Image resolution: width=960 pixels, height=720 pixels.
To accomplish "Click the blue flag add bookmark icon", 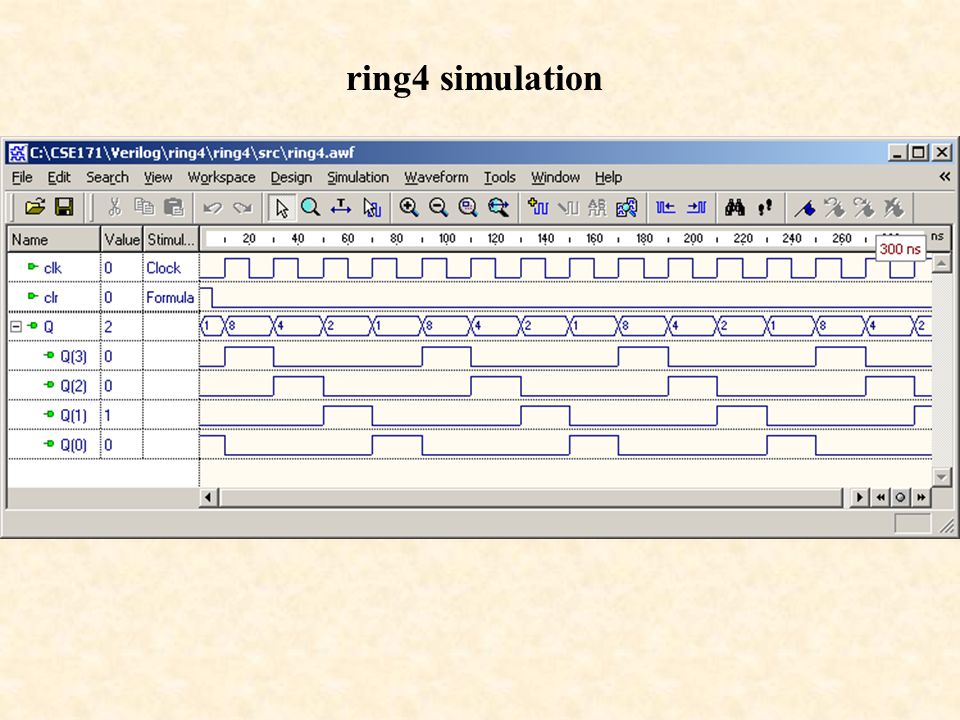I will coord(804,208).
